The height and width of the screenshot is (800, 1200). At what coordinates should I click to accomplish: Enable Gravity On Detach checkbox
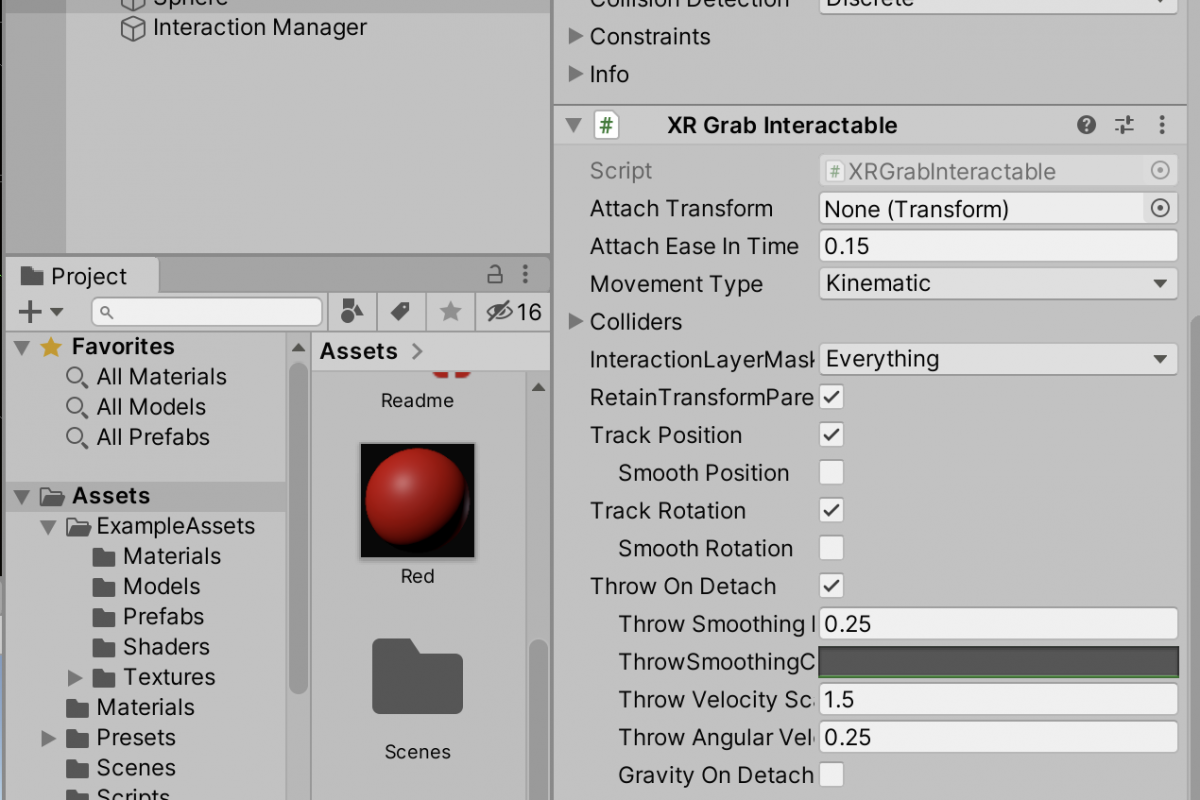pyautogui.click(x=831, y=774)
